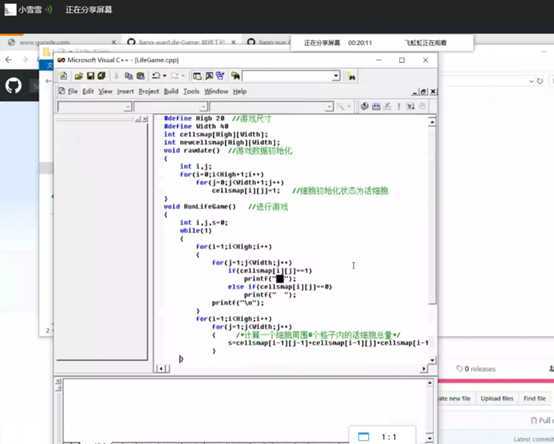
Task: Click the Redo arrow icon
Action: [175, 76]
